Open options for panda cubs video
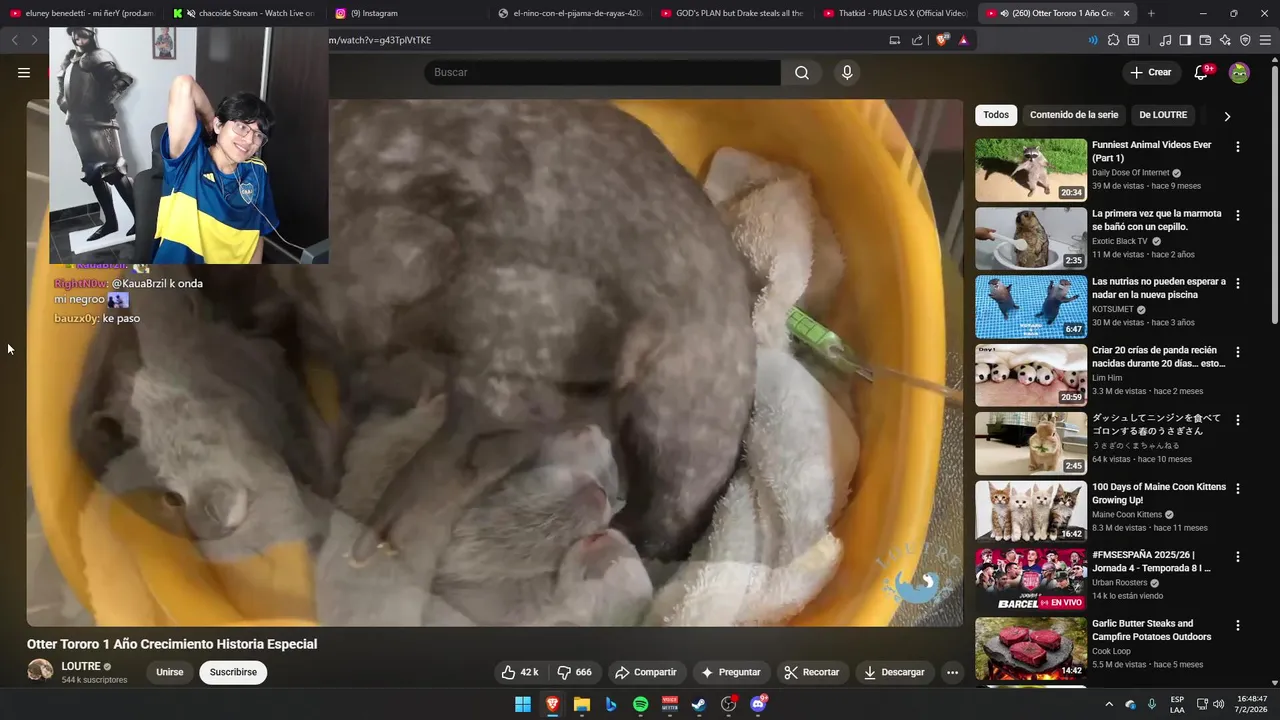Image resolution: width=1280 pixels, height=720 pixels. coord(1238,352)
